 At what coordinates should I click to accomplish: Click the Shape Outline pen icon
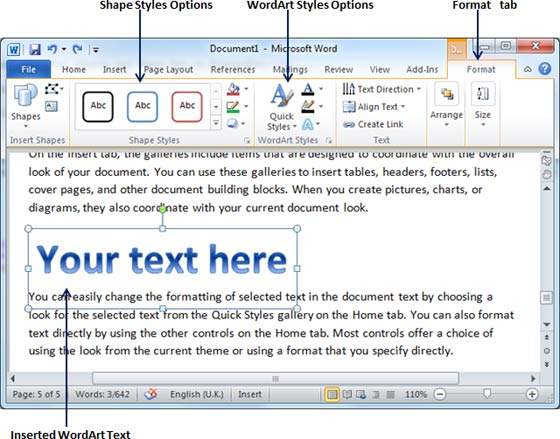[x=233, y=106]
